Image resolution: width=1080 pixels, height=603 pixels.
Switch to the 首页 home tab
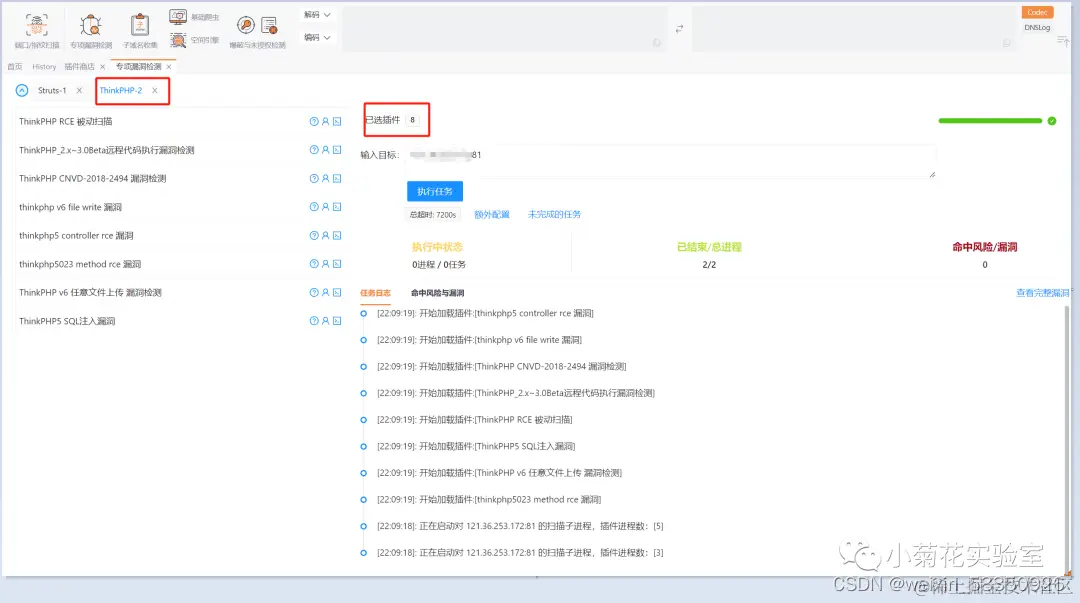[x=14, y=67]
